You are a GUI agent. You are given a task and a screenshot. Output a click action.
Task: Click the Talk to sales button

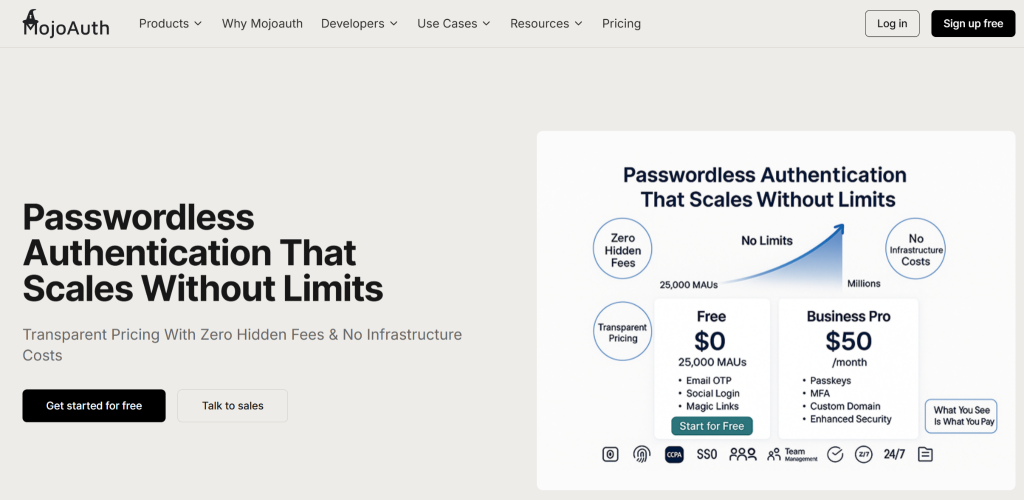click(232, 406)
